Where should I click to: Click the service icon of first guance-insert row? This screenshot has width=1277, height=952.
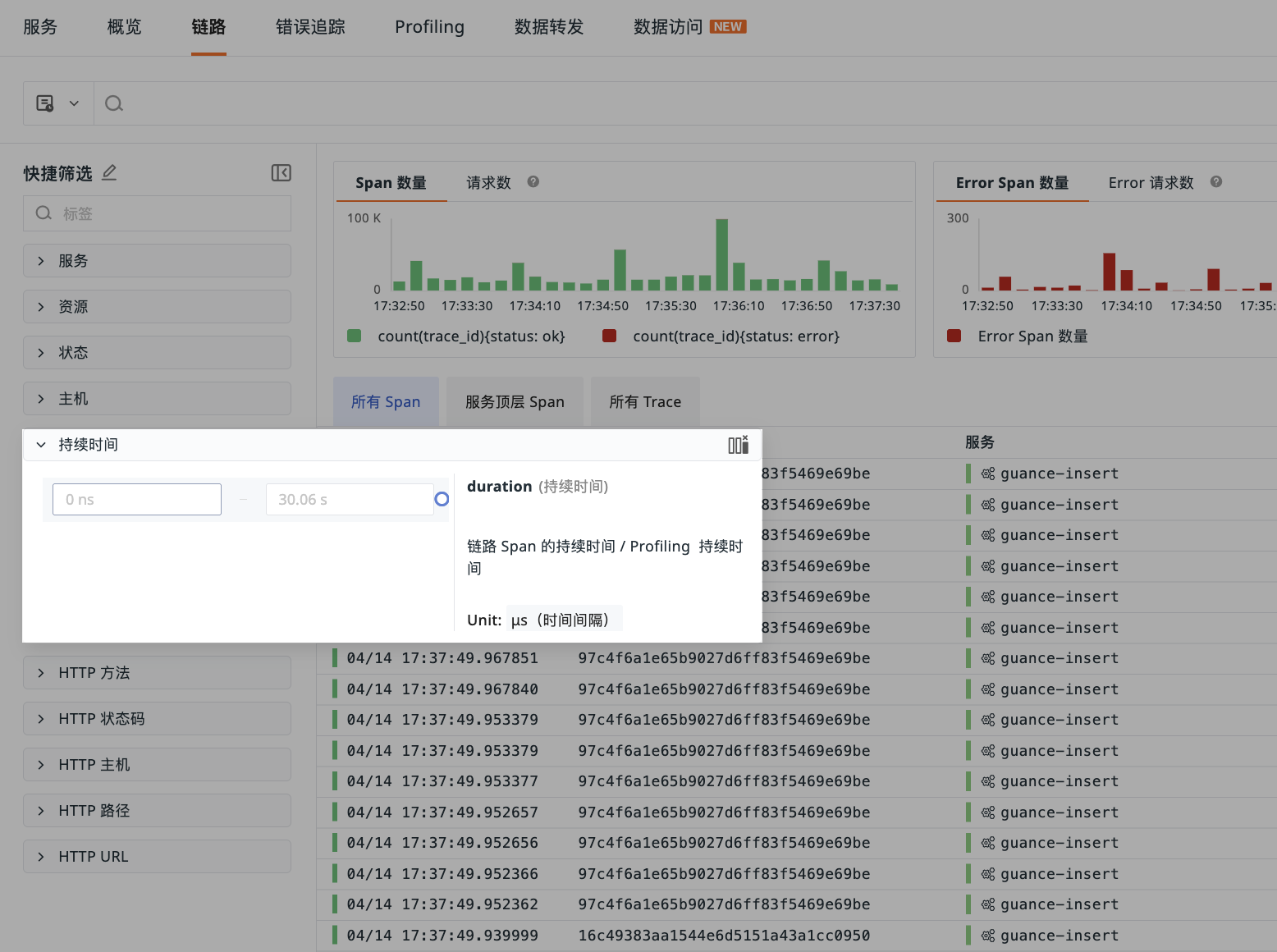point(988,474)
